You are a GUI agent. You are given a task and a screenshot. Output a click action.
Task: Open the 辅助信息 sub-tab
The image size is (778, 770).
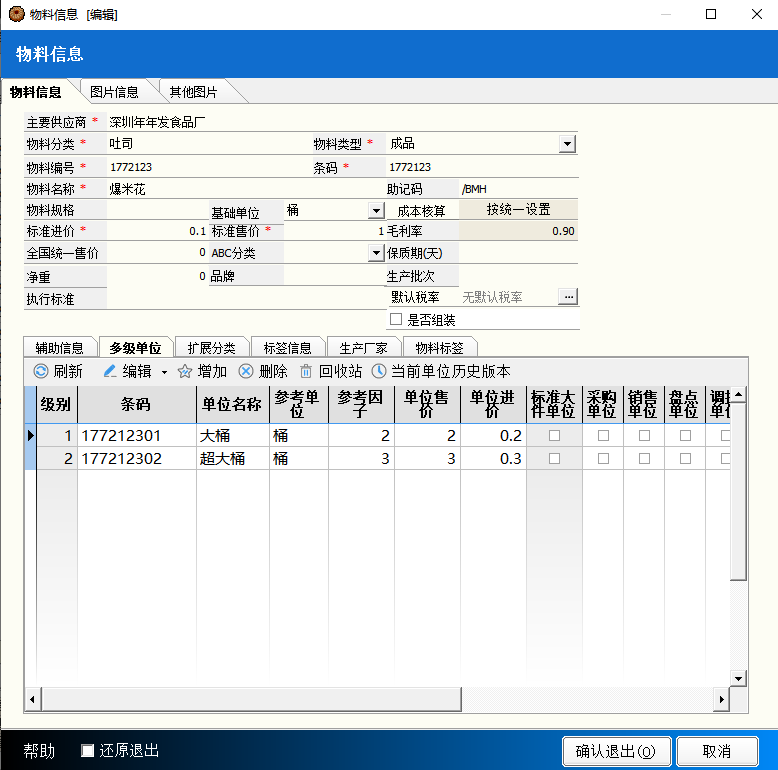(x=60, y=348)
